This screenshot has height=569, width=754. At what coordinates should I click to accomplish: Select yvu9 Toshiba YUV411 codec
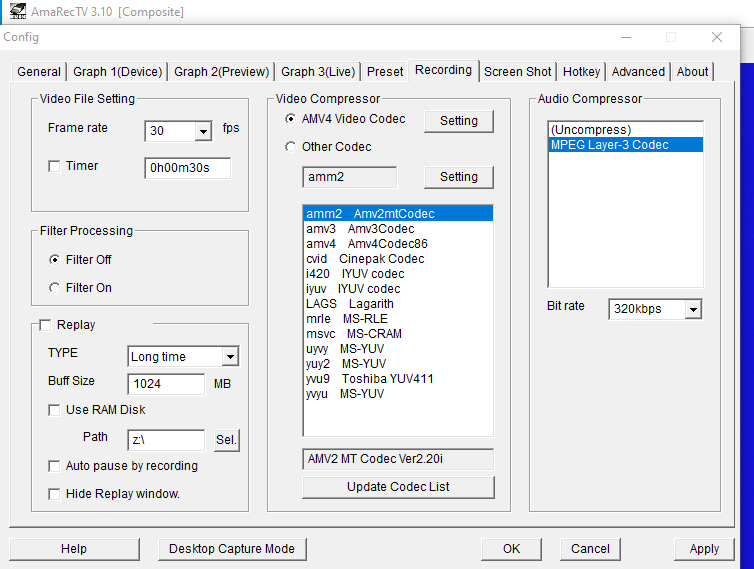tap(398, 379)
